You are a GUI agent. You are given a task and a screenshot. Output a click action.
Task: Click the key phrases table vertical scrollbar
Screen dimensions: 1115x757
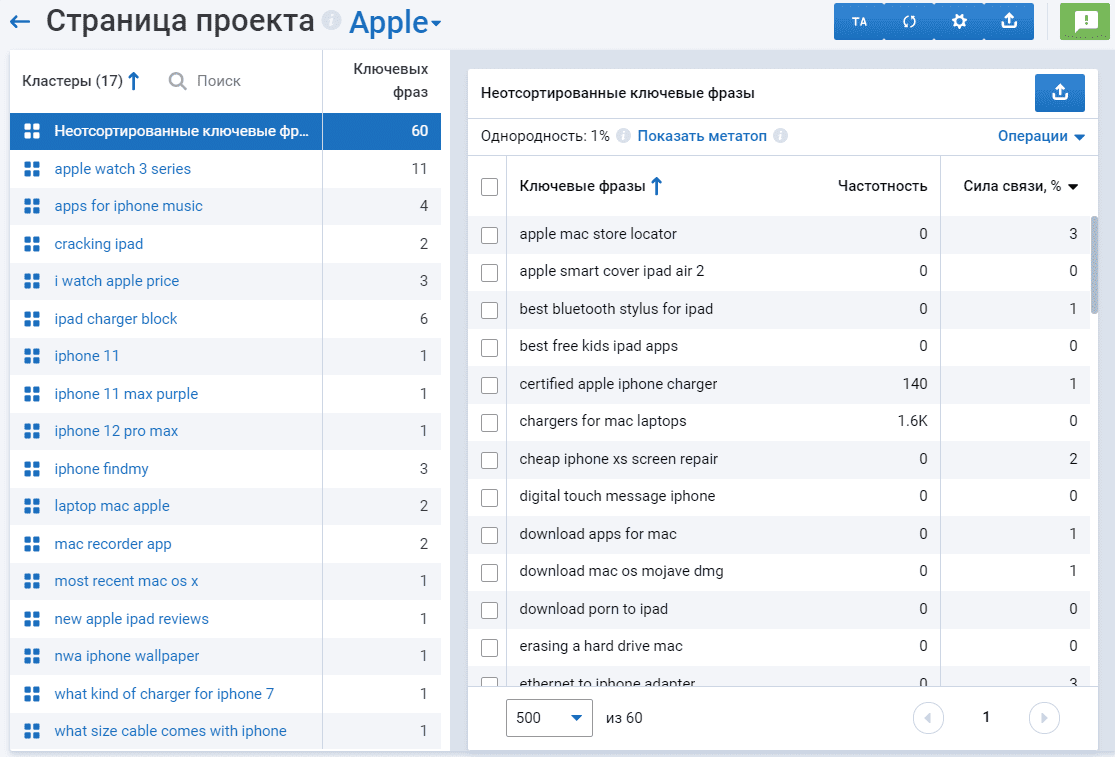click(1094, 264)
